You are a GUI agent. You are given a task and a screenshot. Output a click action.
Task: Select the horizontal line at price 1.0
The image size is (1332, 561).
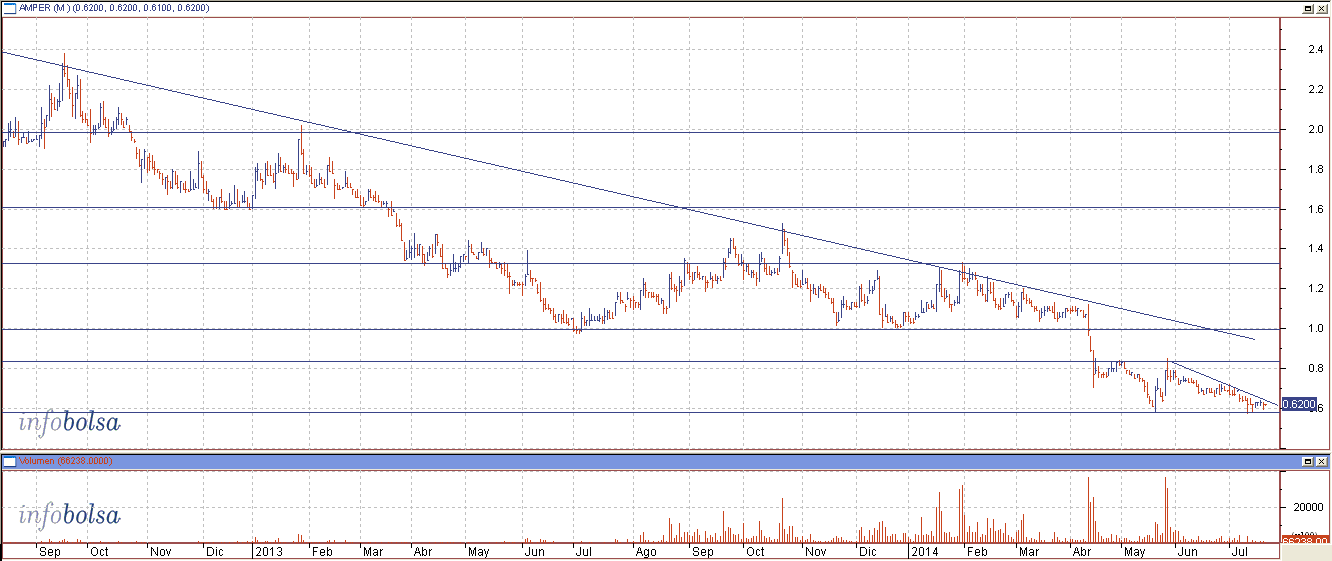click(x=640, y=329)
